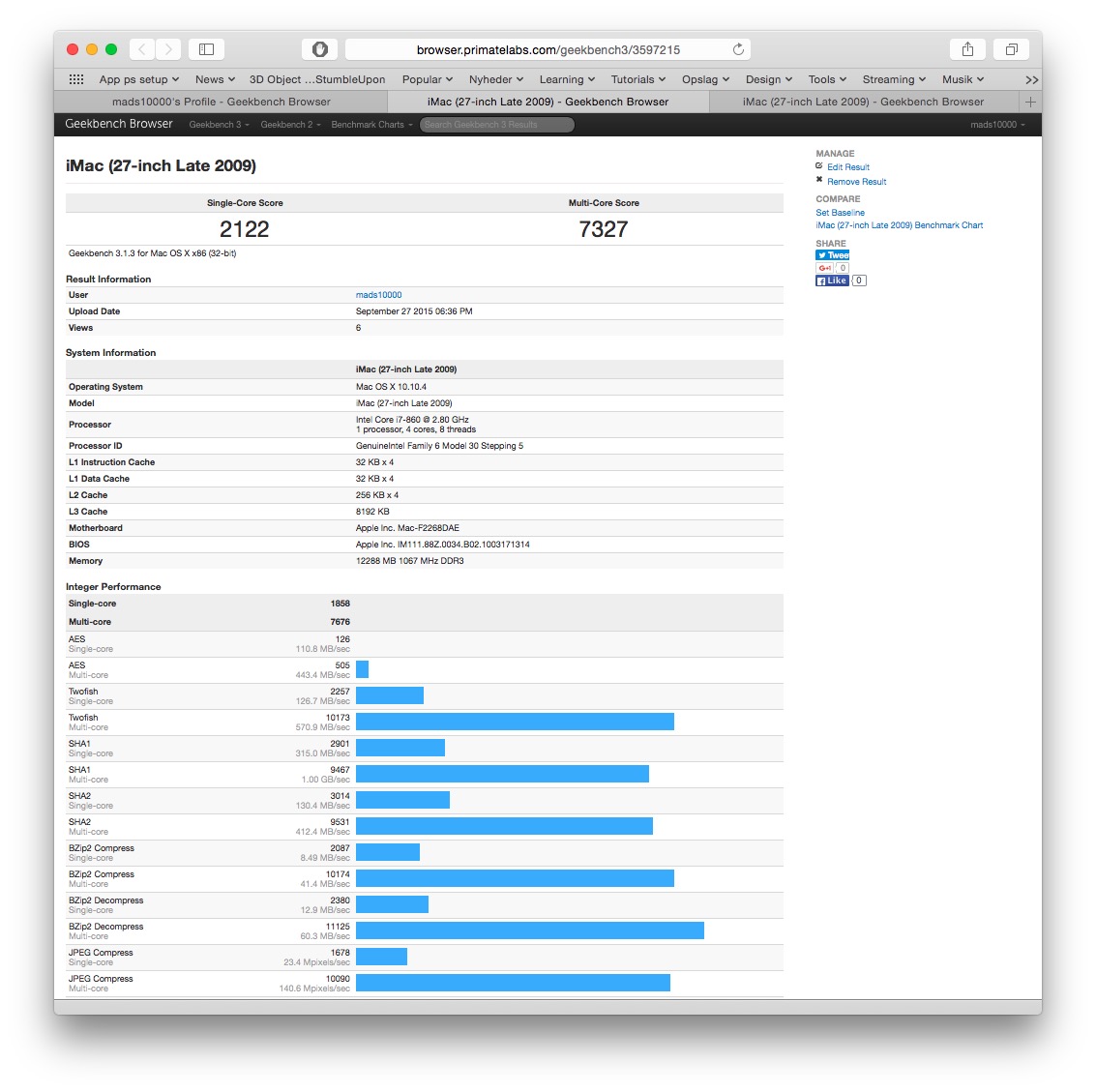
Task: Click the iMac (27-inch Late 2009) page heading
Action: pyautogui.click(x=161, y=165)
